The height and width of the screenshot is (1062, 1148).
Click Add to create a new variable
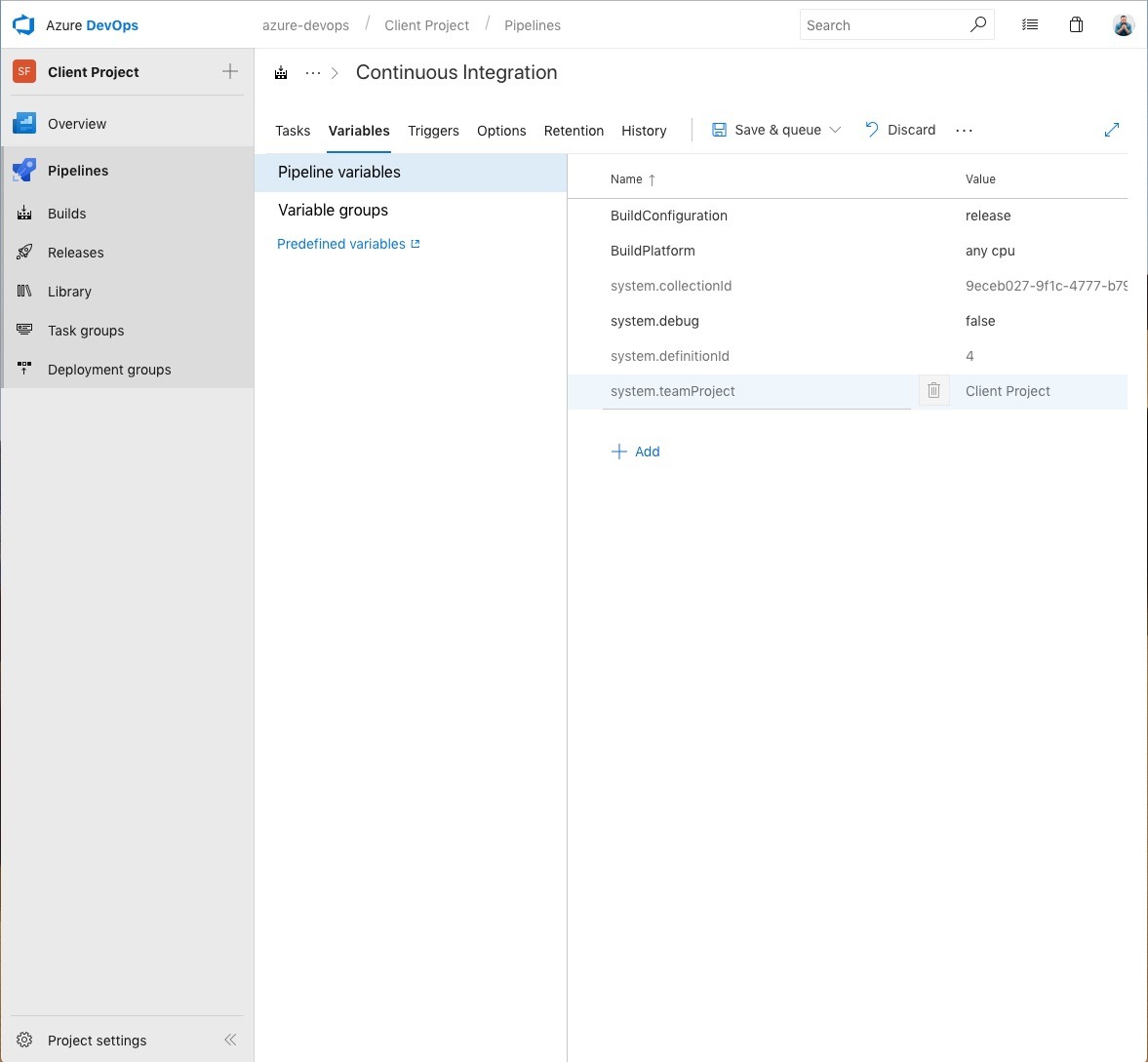(x=636, y=452)
